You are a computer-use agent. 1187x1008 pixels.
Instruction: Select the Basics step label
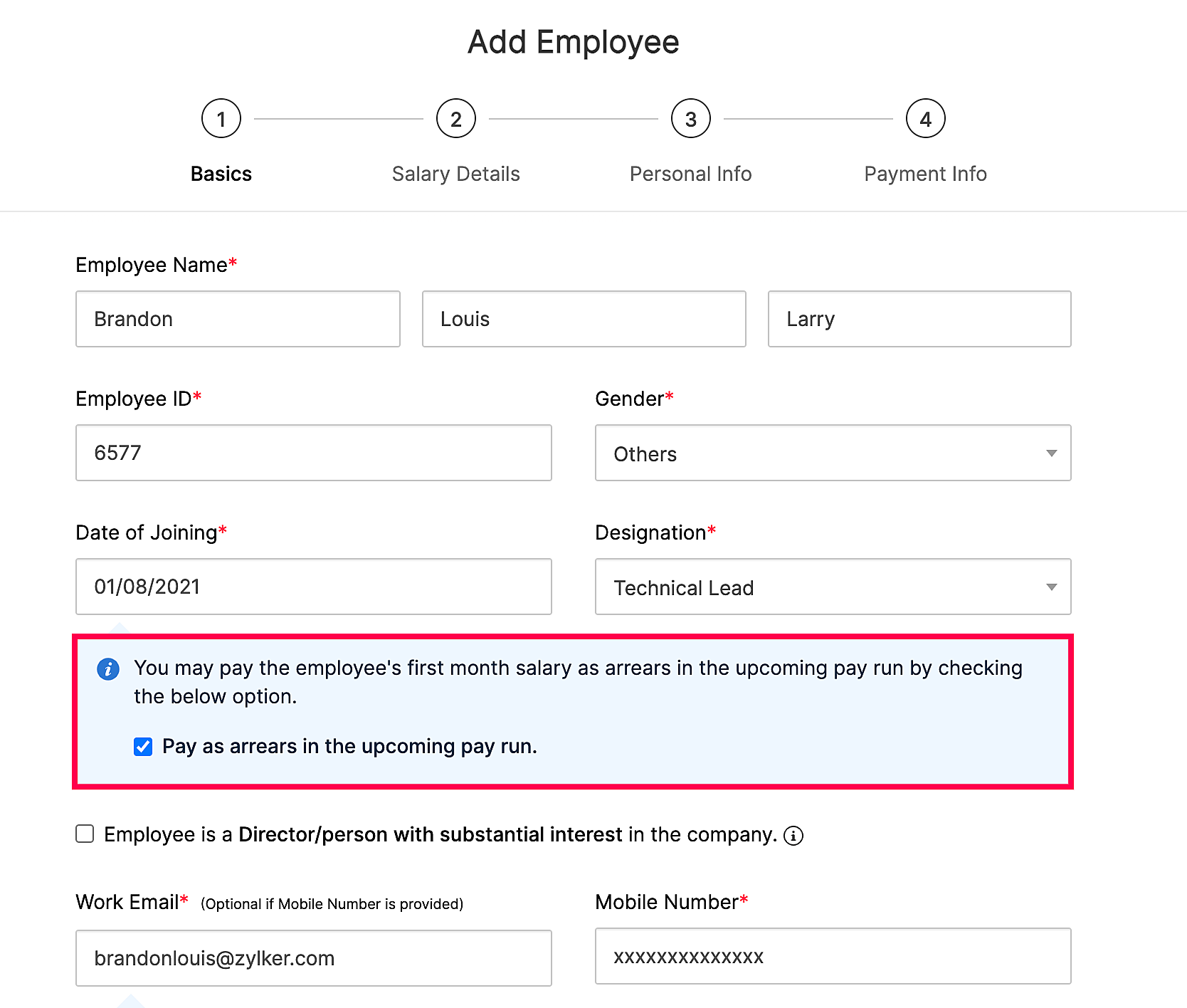(x=221, y=174)
